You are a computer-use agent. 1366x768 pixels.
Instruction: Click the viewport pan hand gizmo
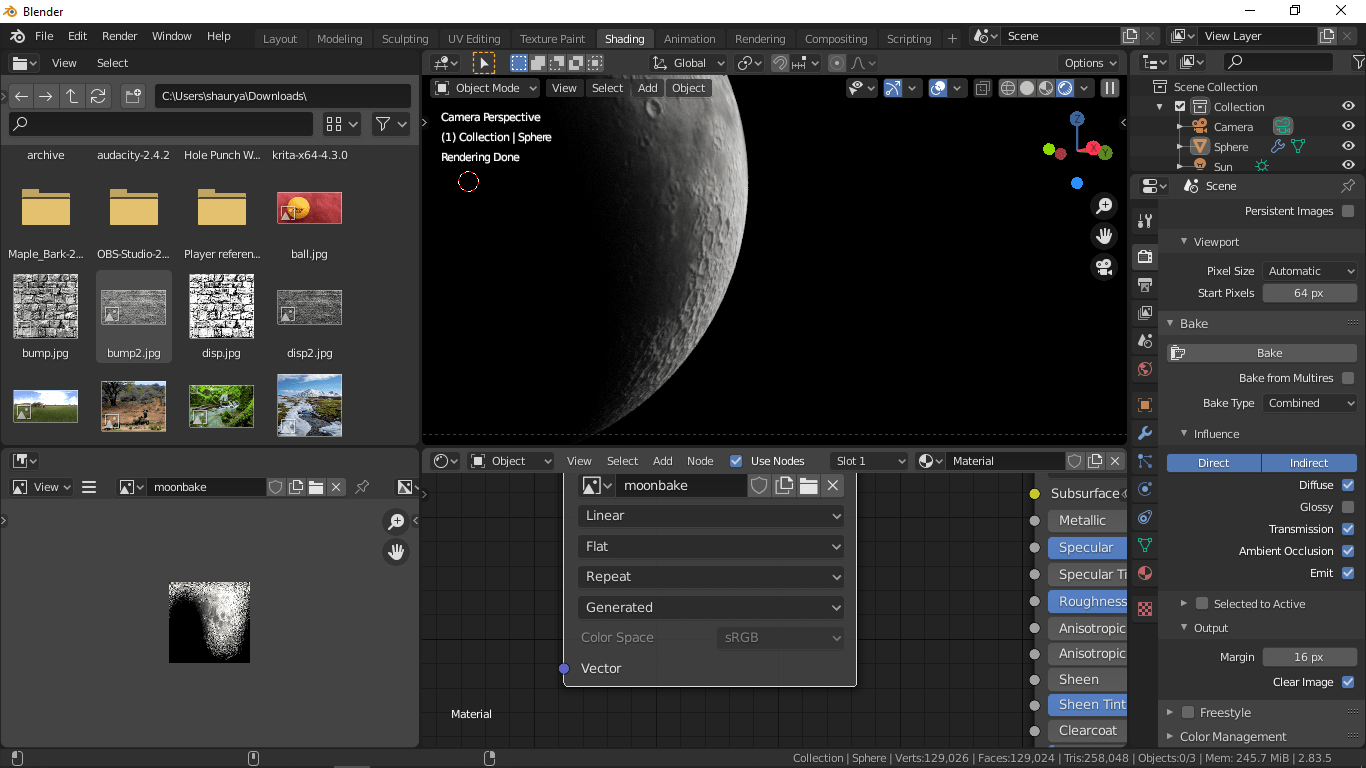point(1104,236)
